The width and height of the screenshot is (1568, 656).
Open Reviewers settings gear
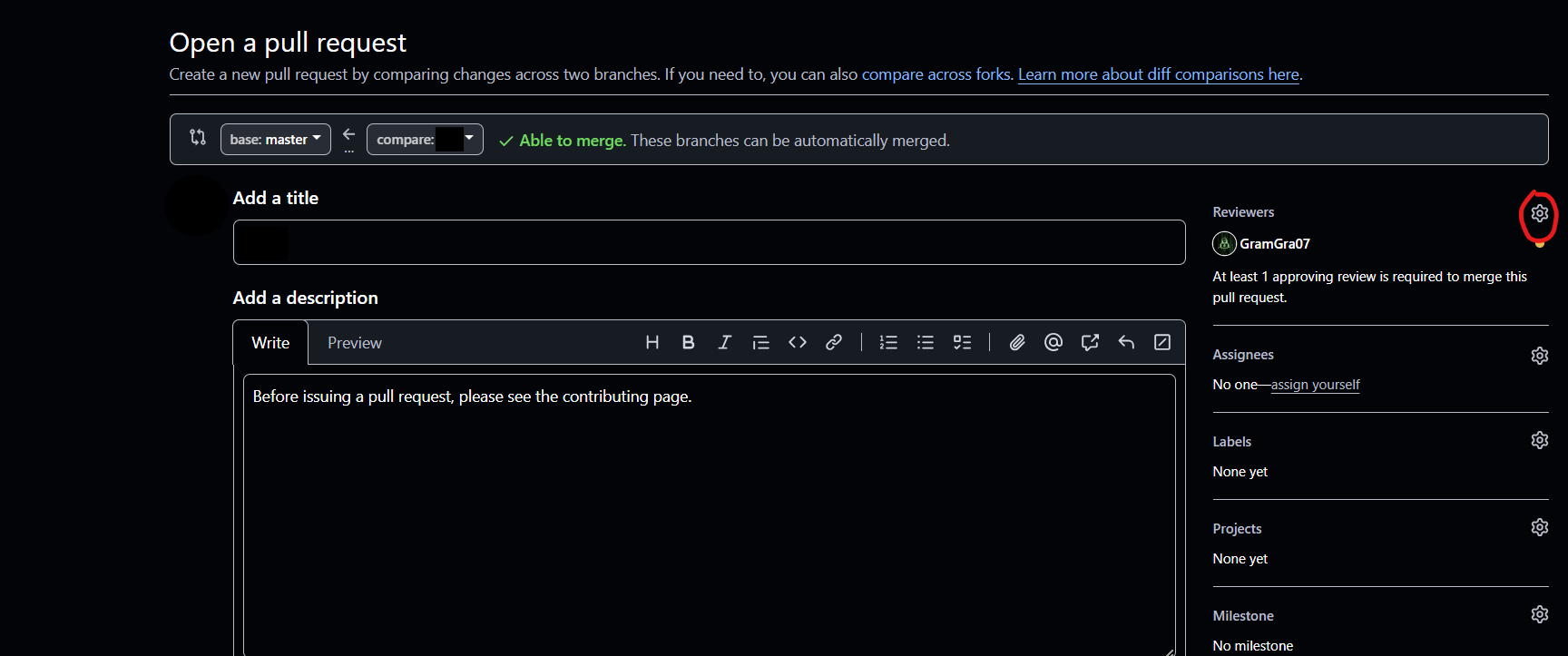[x=1539, y=213]
